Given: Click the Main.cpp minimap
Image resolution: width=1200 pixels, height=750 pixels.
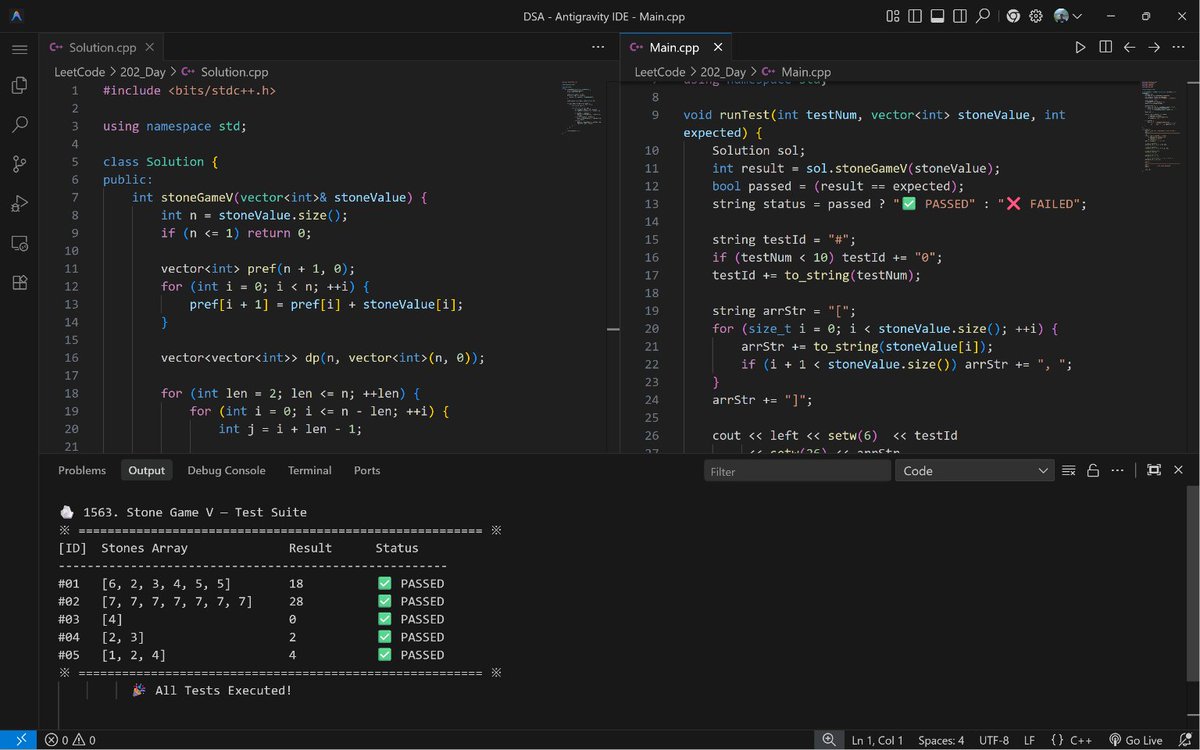Looking at the screenshot, I should pos(1161,124).
